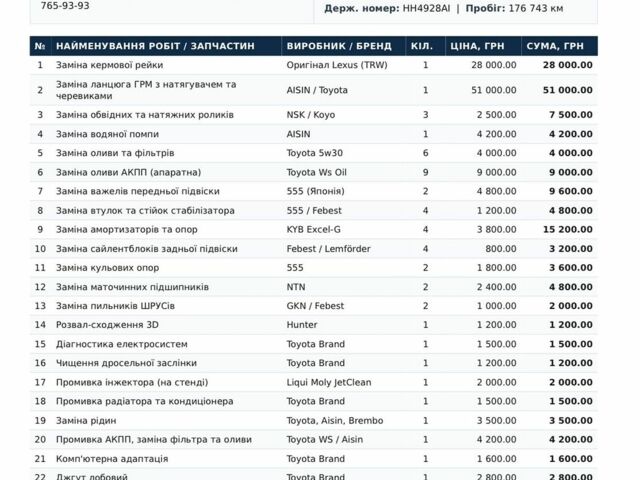Select 'Заміна пильників ШРУСів' row text
Image resolution: width=640 pixels, height=480 pixels.
(x=115, y=306)
